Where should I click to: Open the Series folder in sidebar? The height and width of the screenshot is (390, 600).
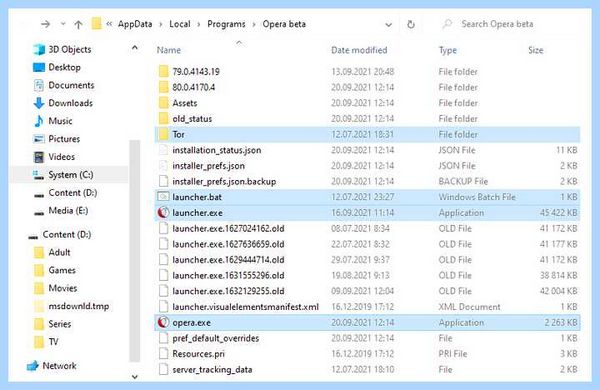60,325
